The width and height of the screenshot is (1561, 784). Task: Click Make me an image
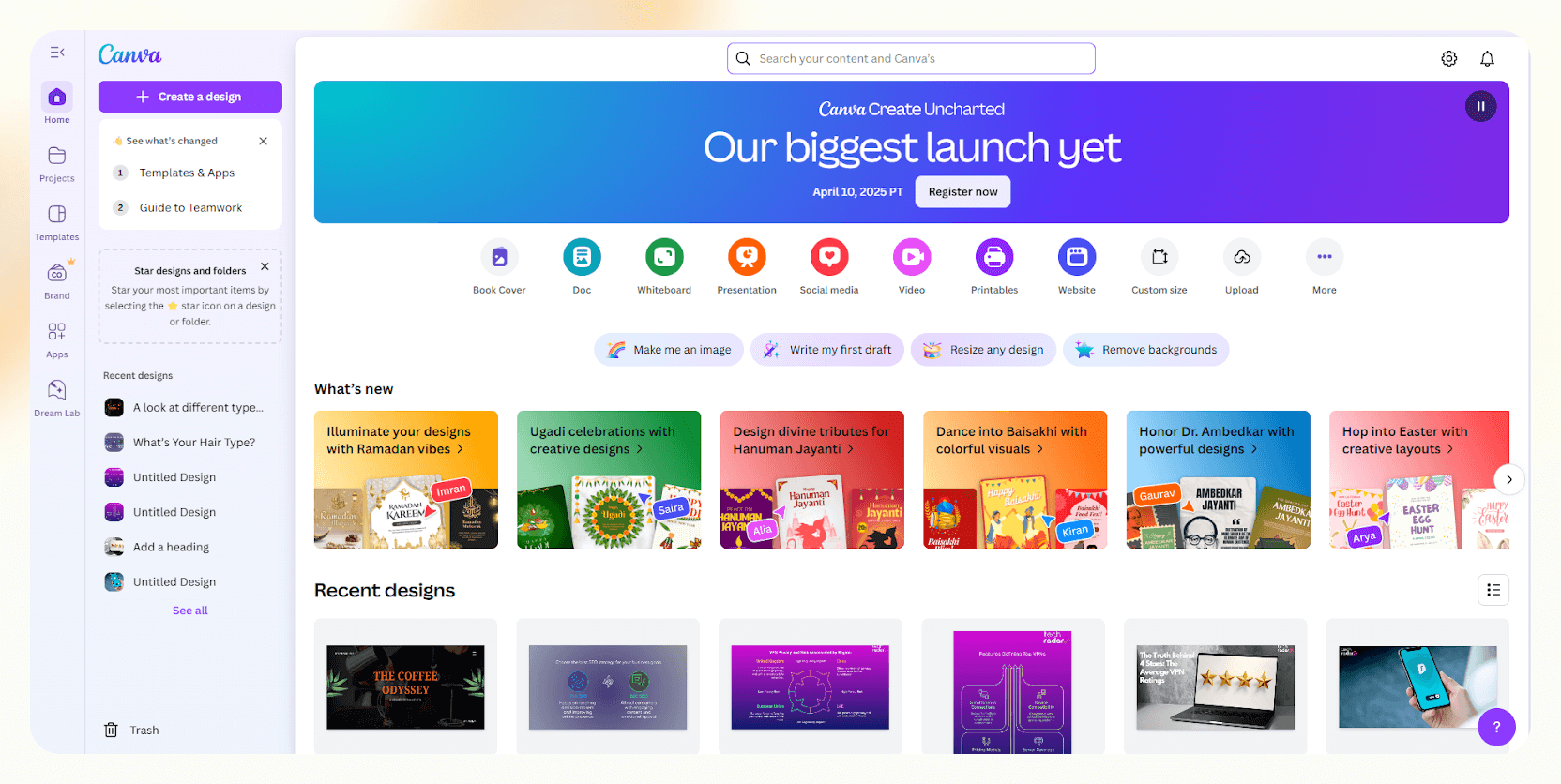pyautogui.click(x=669, y=350)
